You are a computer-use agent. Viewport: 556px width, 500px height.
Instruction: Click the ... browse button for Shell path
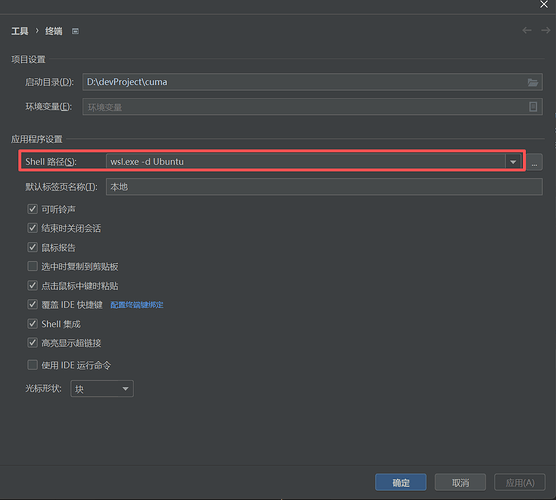coord(534,162)
